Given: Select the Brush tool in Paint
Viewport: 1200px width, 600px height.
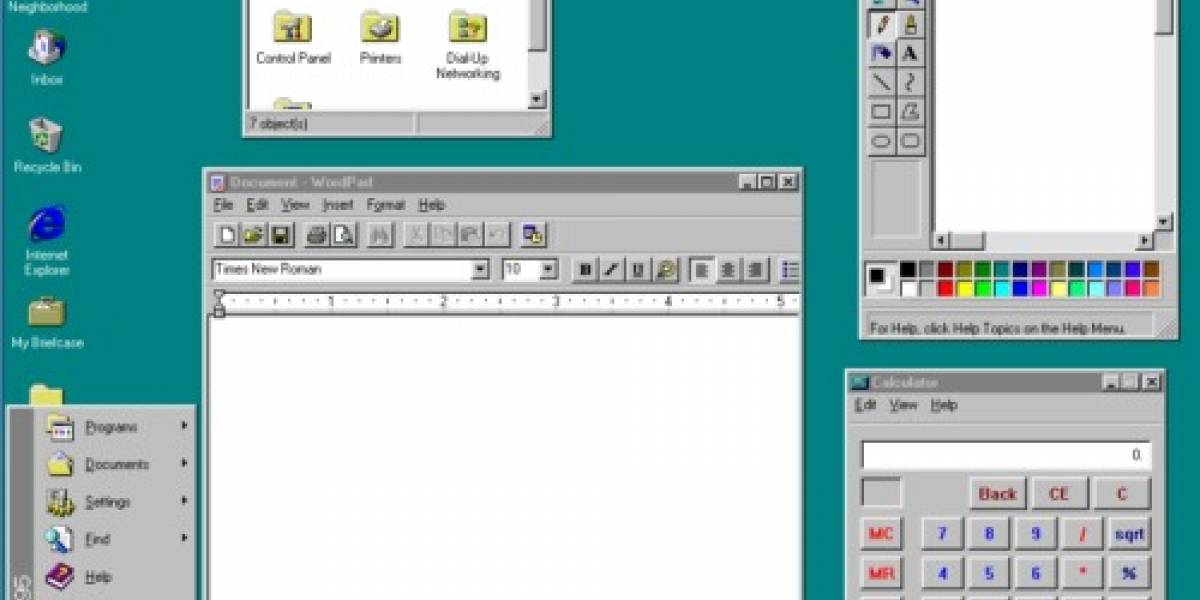Looking at the screenshot, I should 909,25.
